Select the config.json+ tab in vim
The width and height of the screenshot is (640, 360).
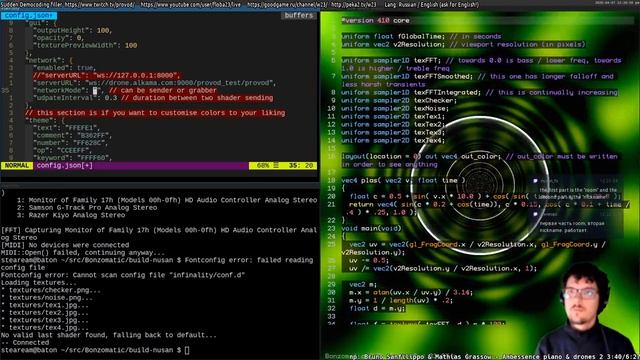click(29, 16)
